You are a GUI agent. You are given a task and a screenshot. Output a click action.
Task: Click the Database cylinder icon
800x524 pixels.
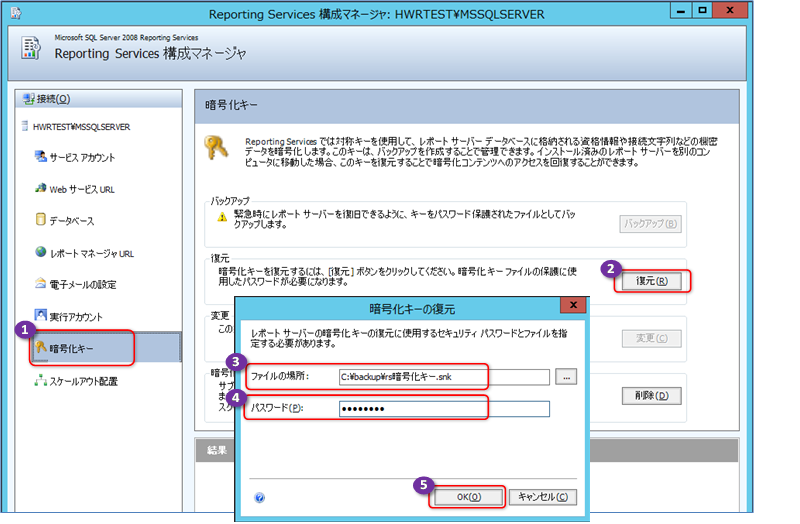(40, 219)
